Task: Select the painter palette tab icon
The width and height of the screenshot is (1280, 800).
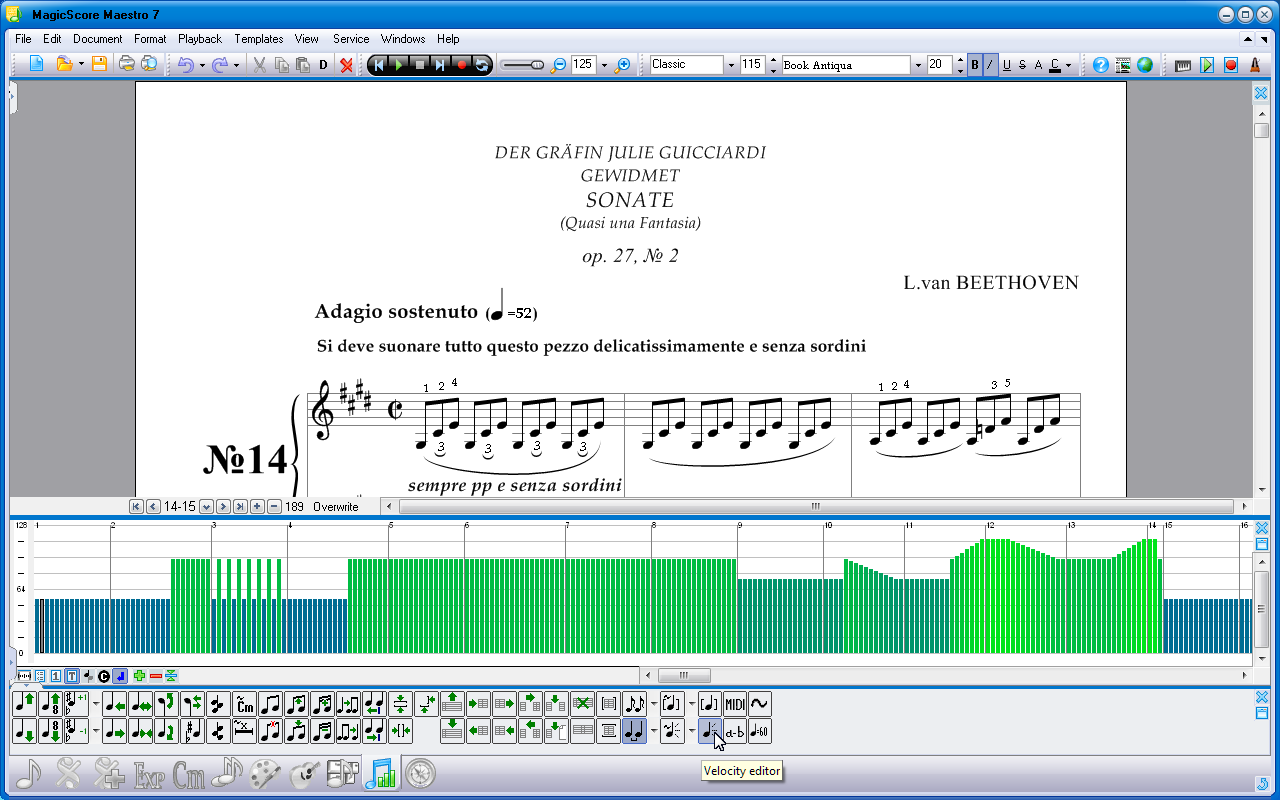Action: click(265, 773)
